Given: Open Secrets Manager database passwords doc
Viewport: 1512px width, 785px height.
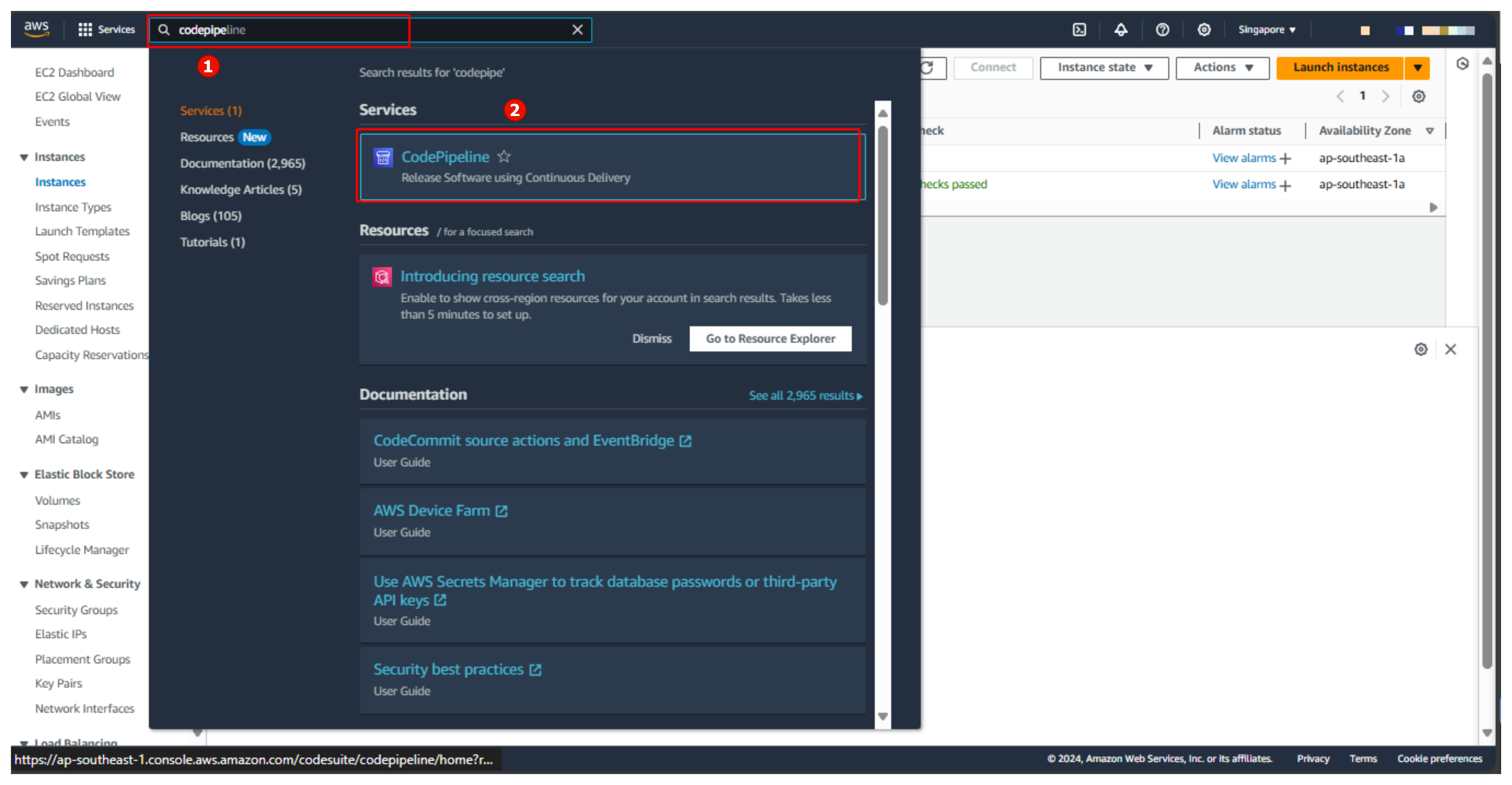Looking at the screenshot, I should 605,591.
